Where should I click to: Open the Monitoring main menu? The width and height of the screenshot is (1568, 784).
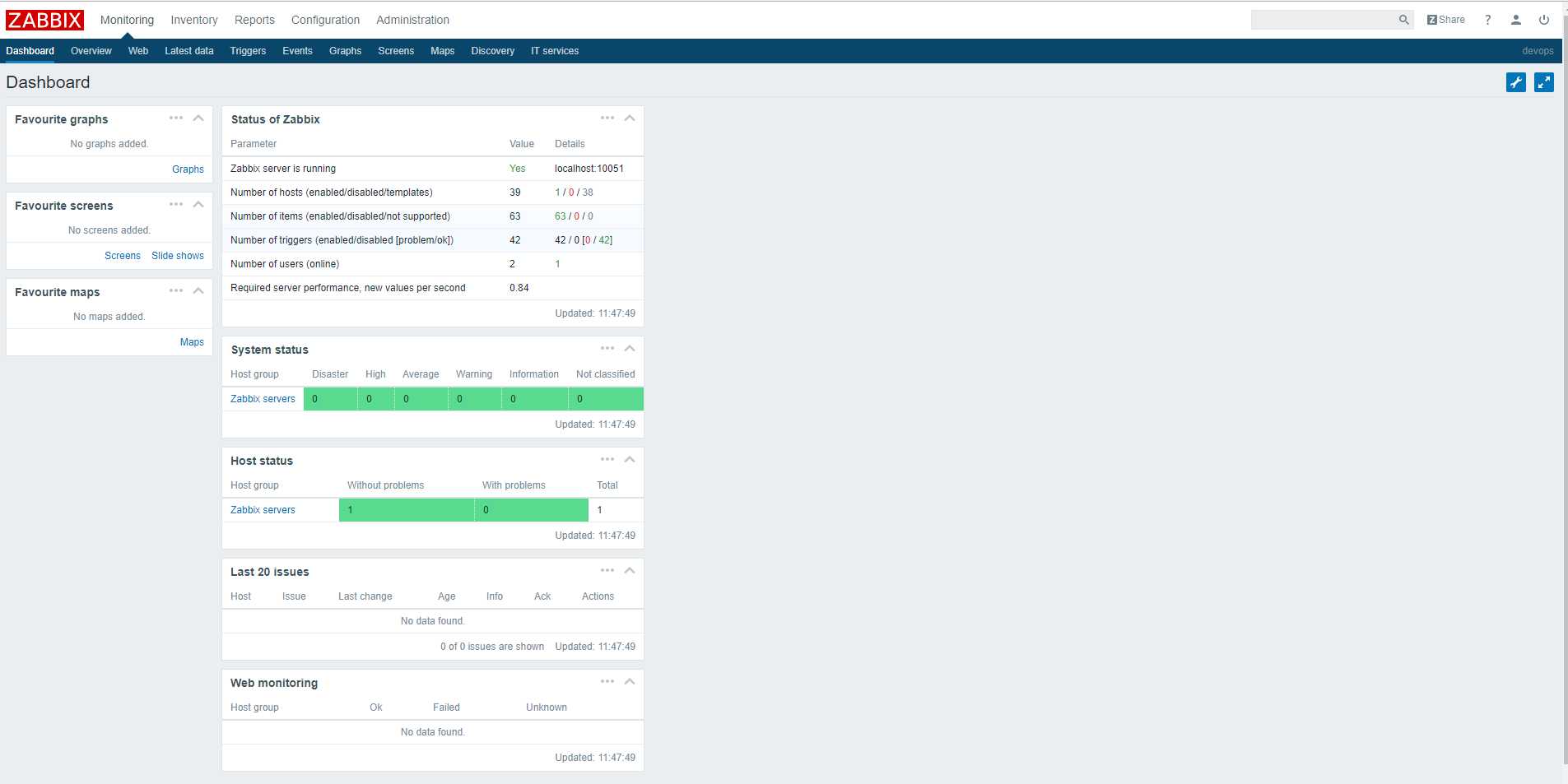tap(127, 20)
